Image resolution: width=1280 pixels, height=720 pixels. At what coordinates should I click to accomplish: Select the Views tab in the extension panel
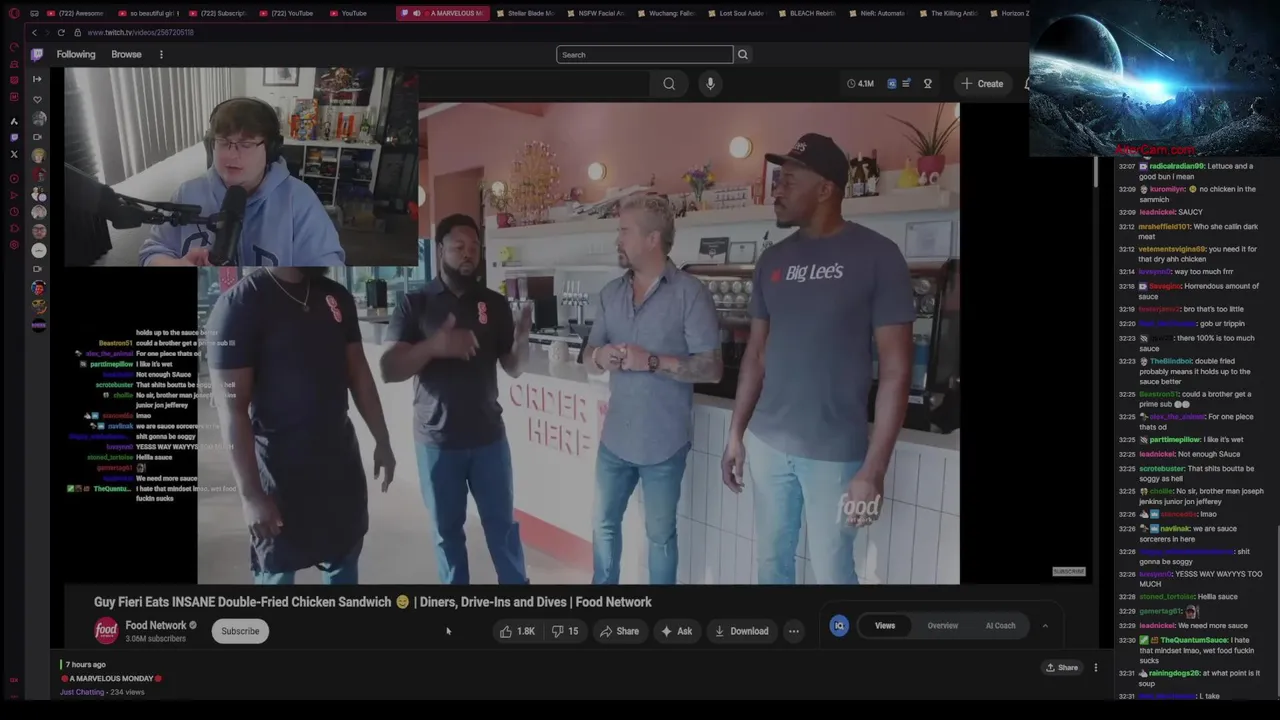point(885,626)
